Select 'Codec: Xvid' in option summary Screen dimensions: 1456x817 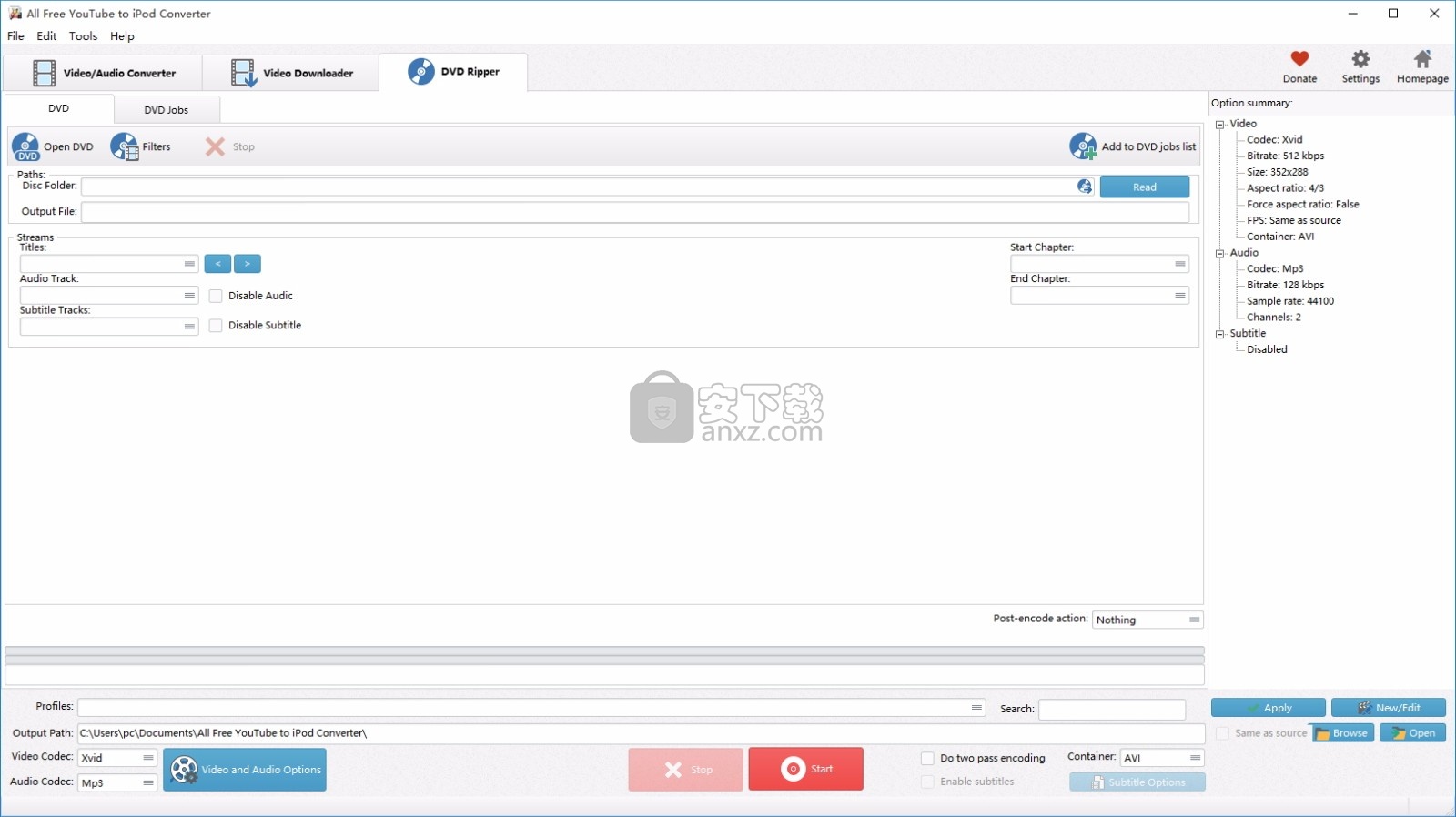[x=1274, y=140]
